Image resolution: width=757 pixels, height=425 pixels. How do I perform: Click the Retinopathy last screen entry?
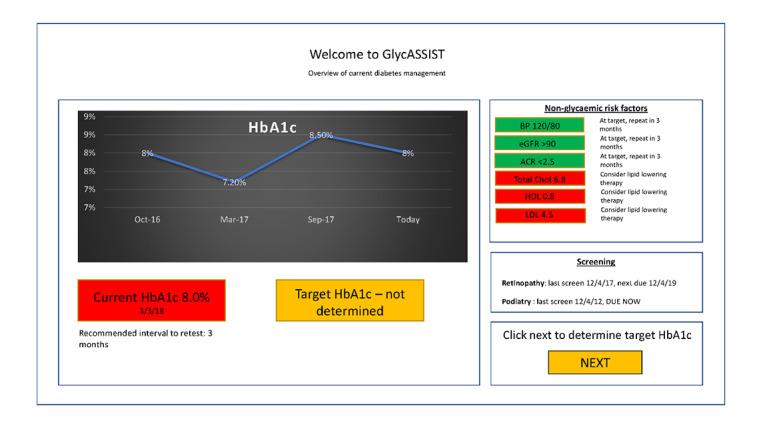click(590, 283)
